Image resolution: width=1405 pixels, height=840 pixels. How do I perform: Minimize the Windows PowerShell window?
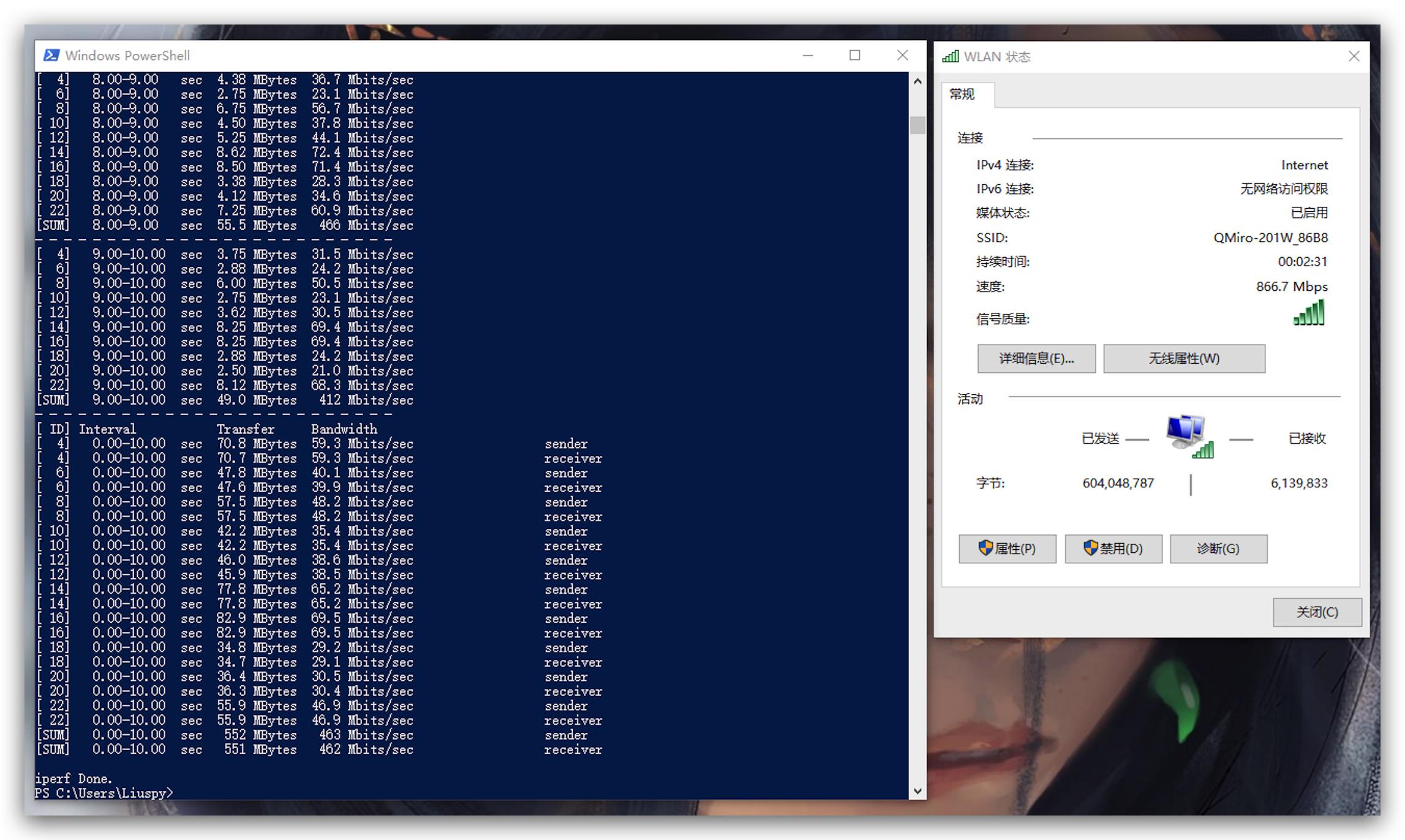(808, 56)
